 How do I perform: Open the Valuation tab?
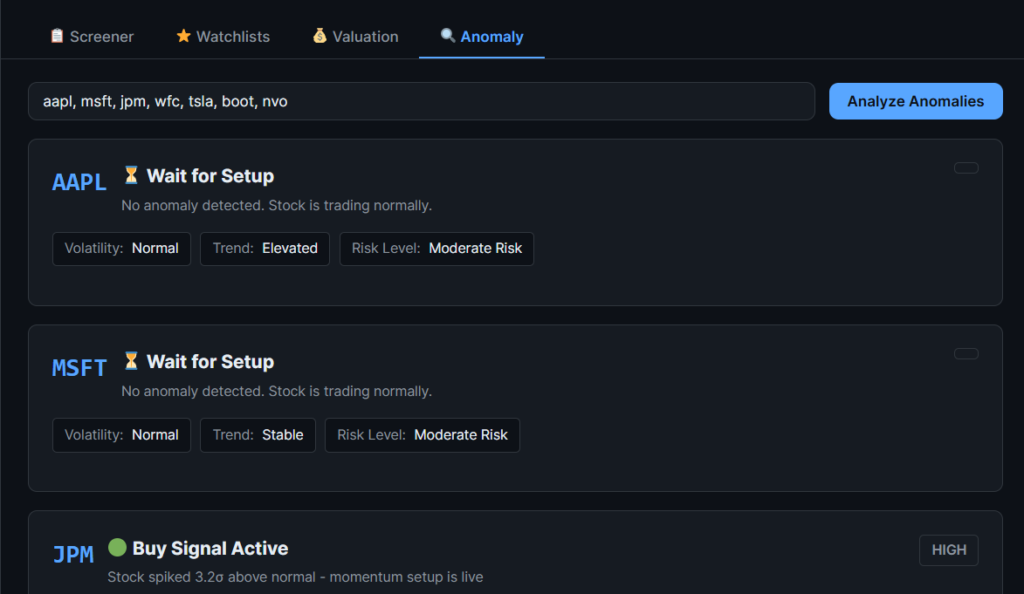click(x=355, y=37)
